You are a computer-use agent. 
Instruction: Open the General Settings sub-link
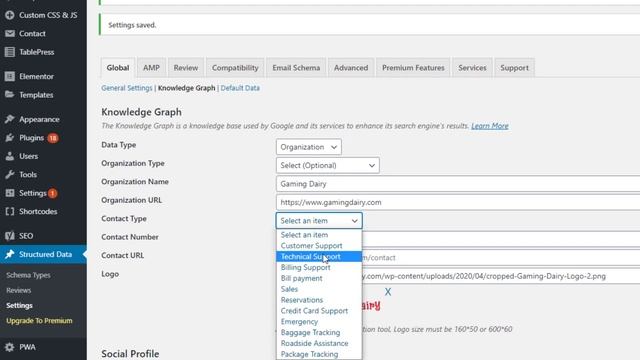coord(127,88)
